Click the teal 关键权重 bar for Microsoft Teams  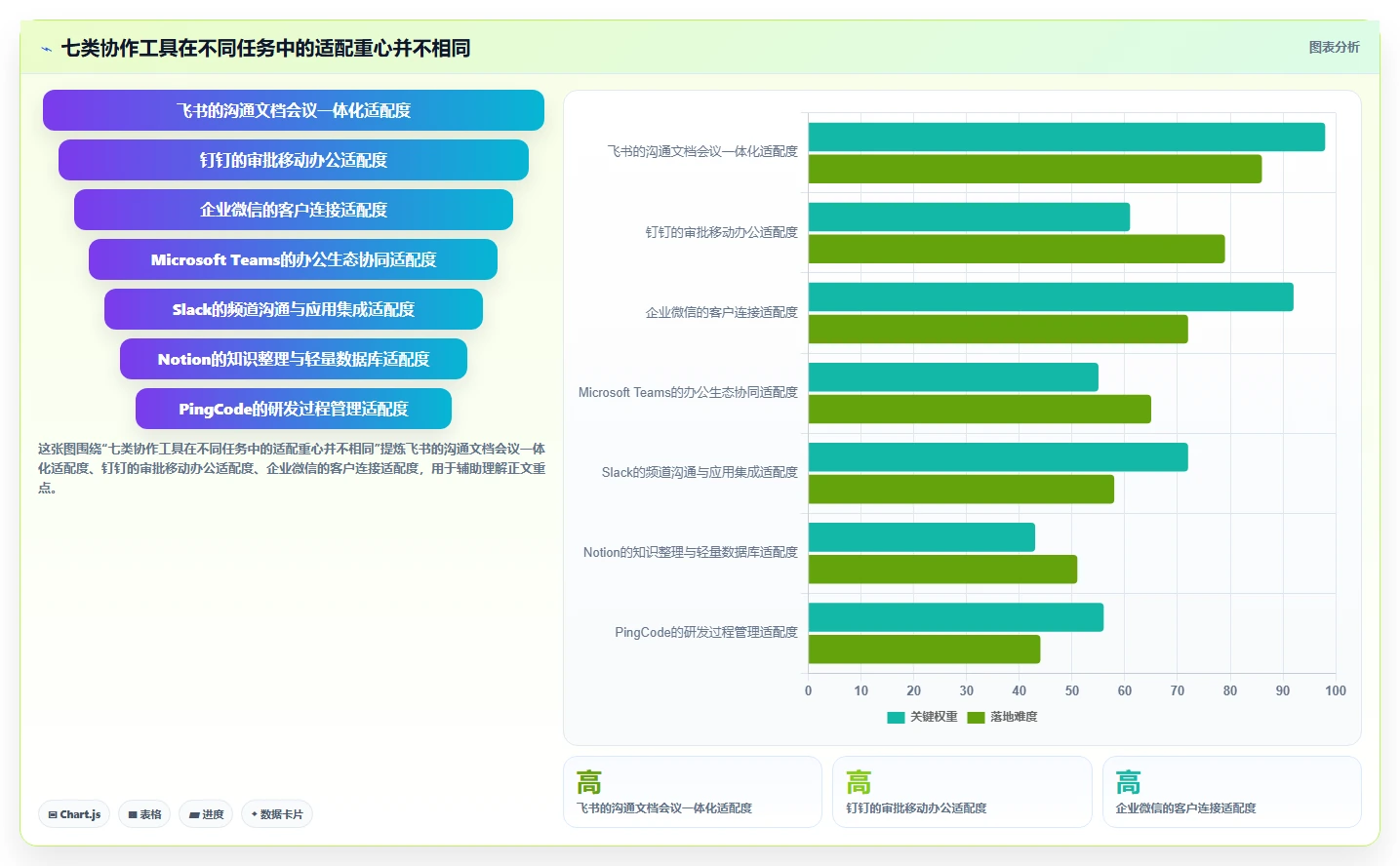953,377
